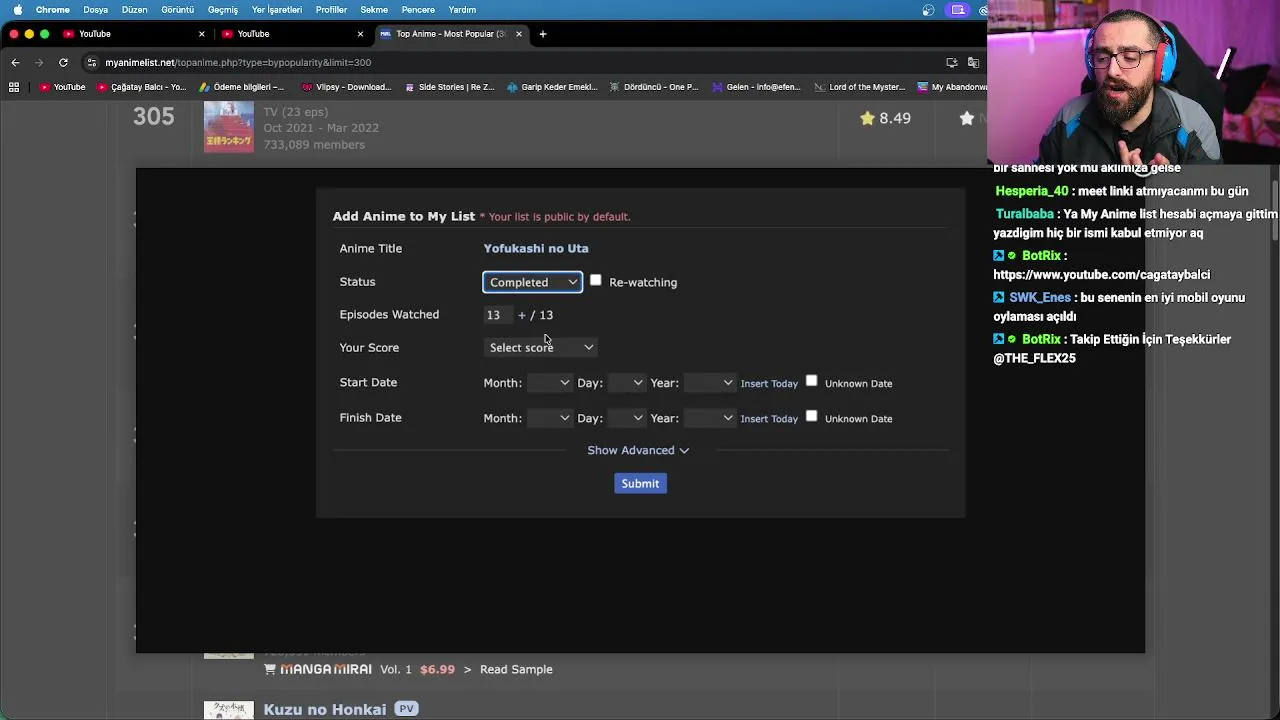Viewport: 1280px width, 720px height.
Task: Select the Top Anime - Most Popular tab
Action: point(450,34)
